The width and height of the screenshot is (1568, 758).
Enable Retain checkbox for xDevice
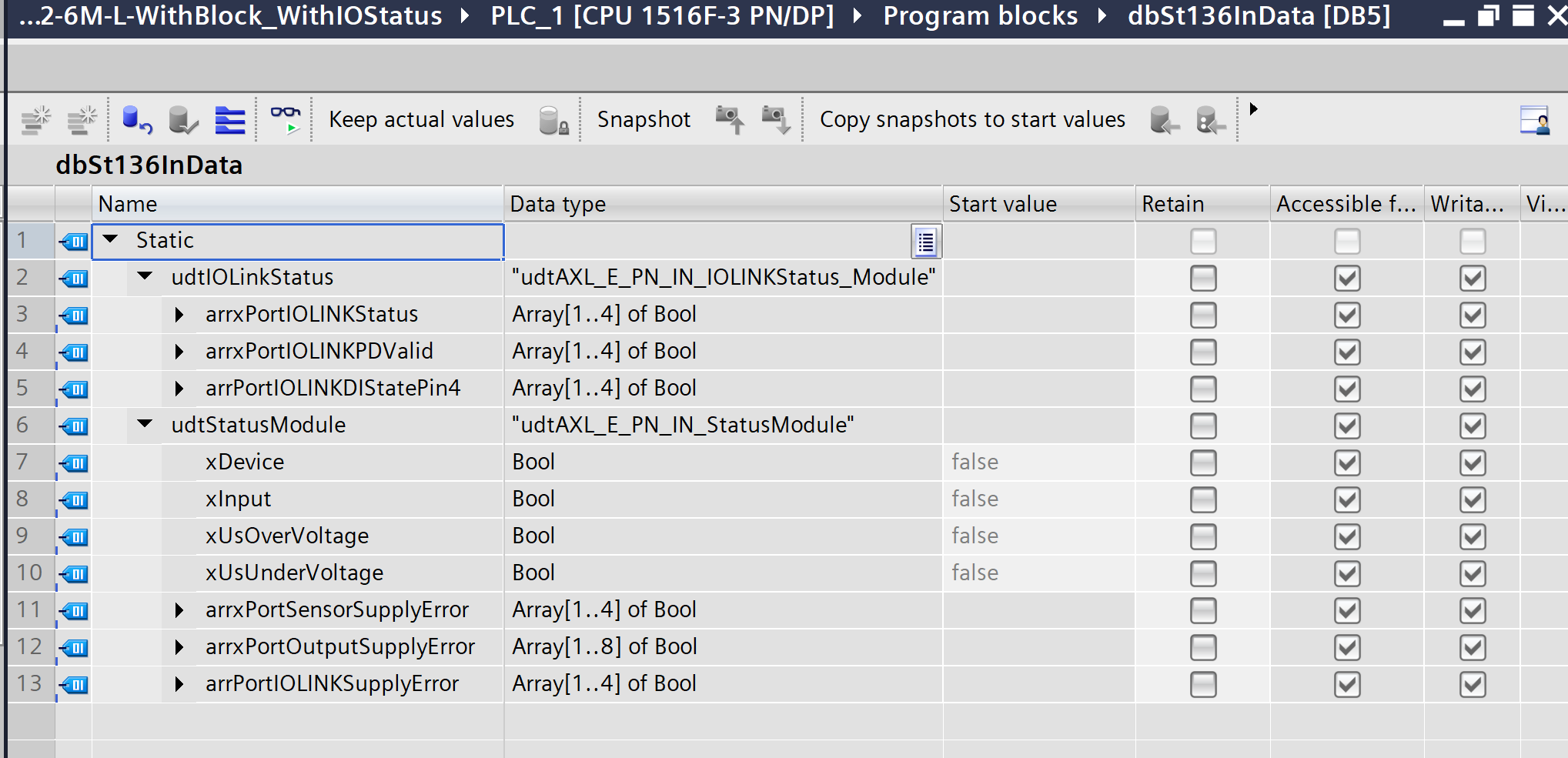[x=1202, y=463]
